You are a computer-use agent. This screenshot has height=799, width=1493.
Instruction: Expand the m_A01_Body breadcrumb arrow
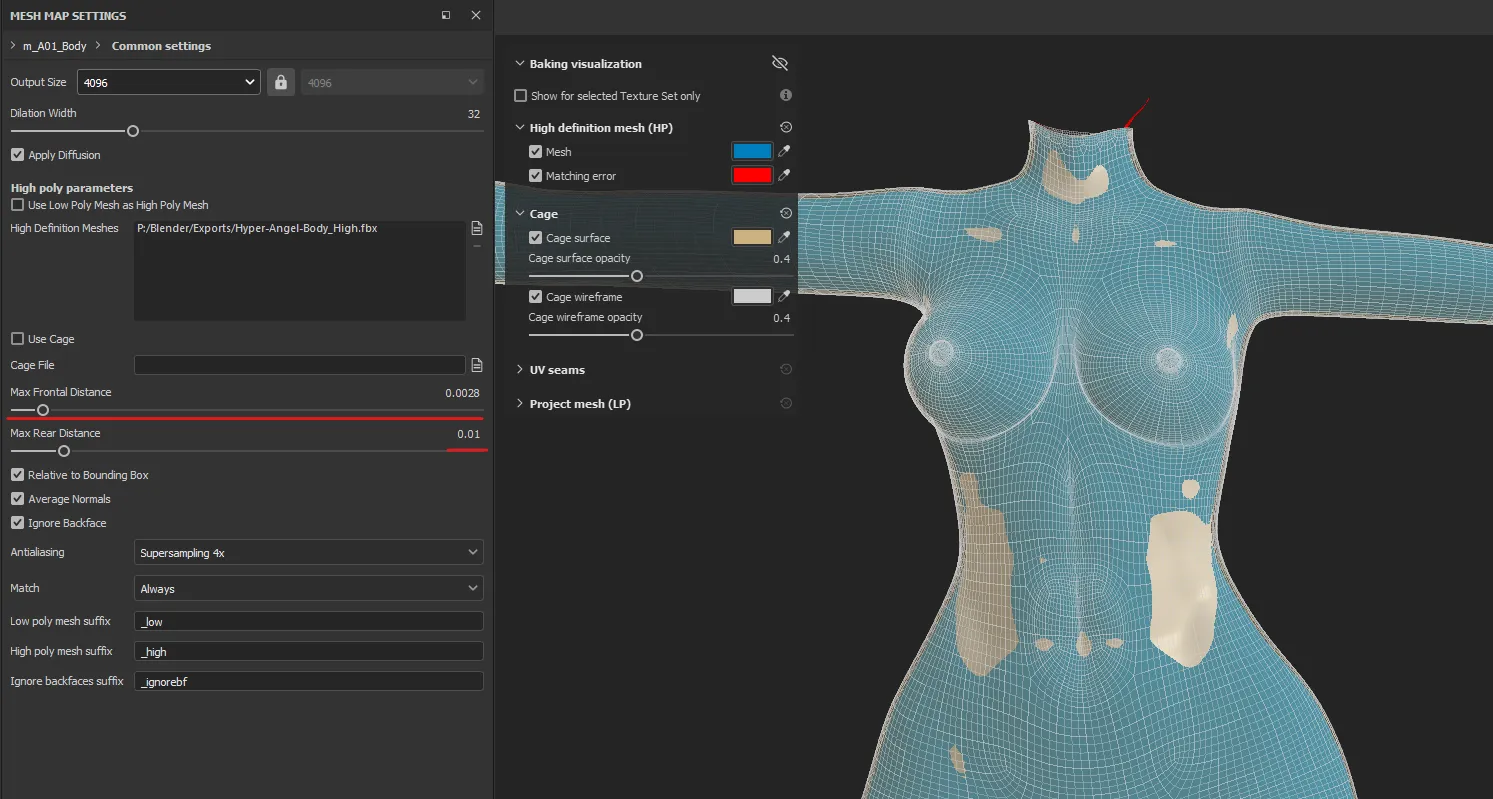click(x=12, y=46)
